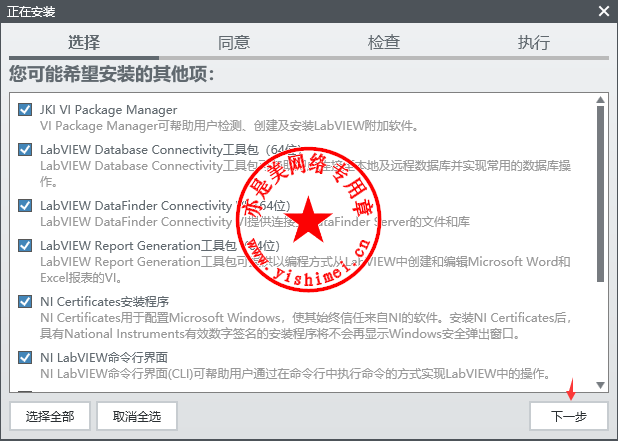The height and width of the screenshot is (441, 618).
Task: Click the scrollbar up arrow
Action: coord(600,100)
